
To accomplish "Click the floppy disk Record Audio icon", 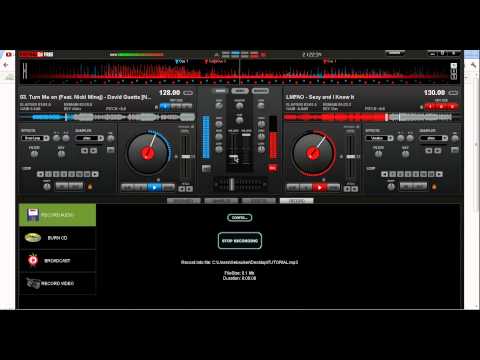I will click(x=33, y=215).
